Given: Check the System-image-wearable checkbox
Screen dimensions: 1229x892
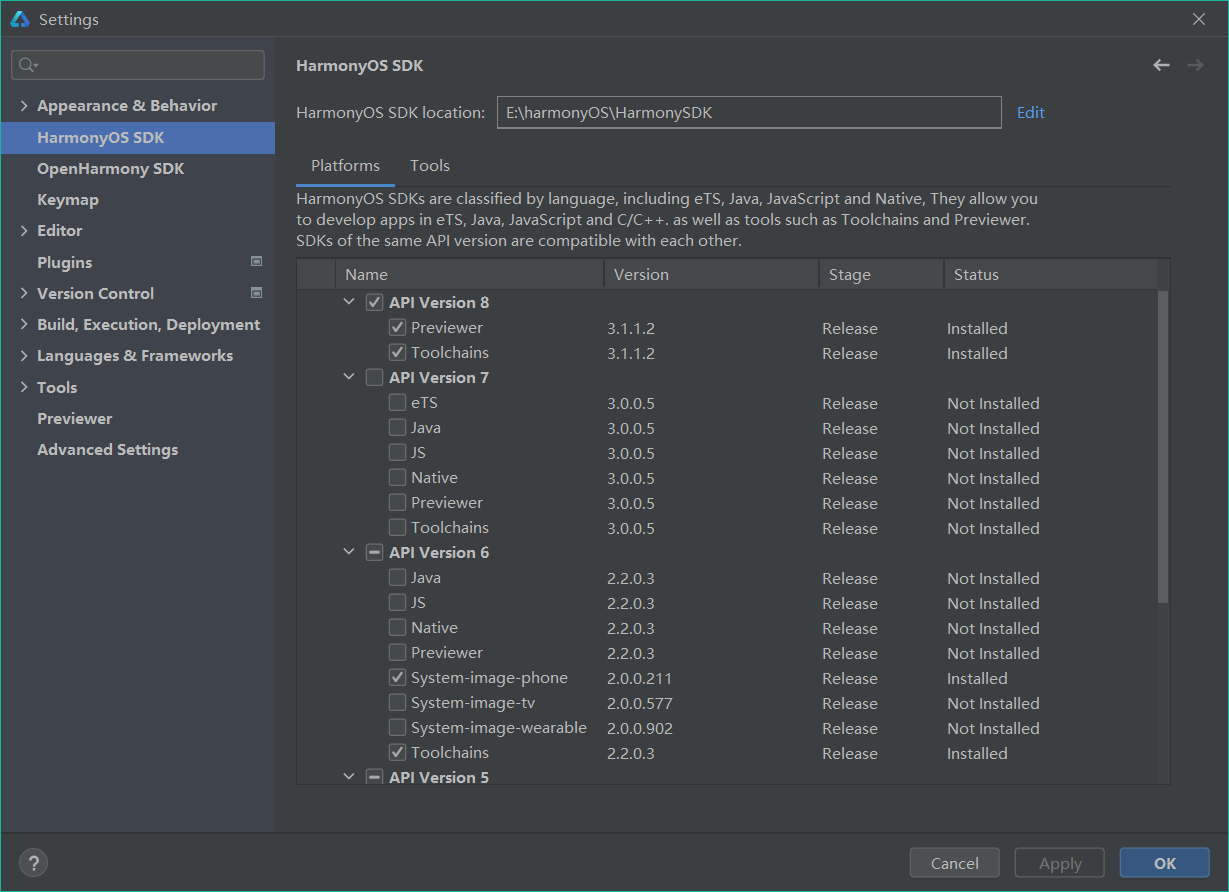Looking at the screenshot, I should tap(397, 727).
